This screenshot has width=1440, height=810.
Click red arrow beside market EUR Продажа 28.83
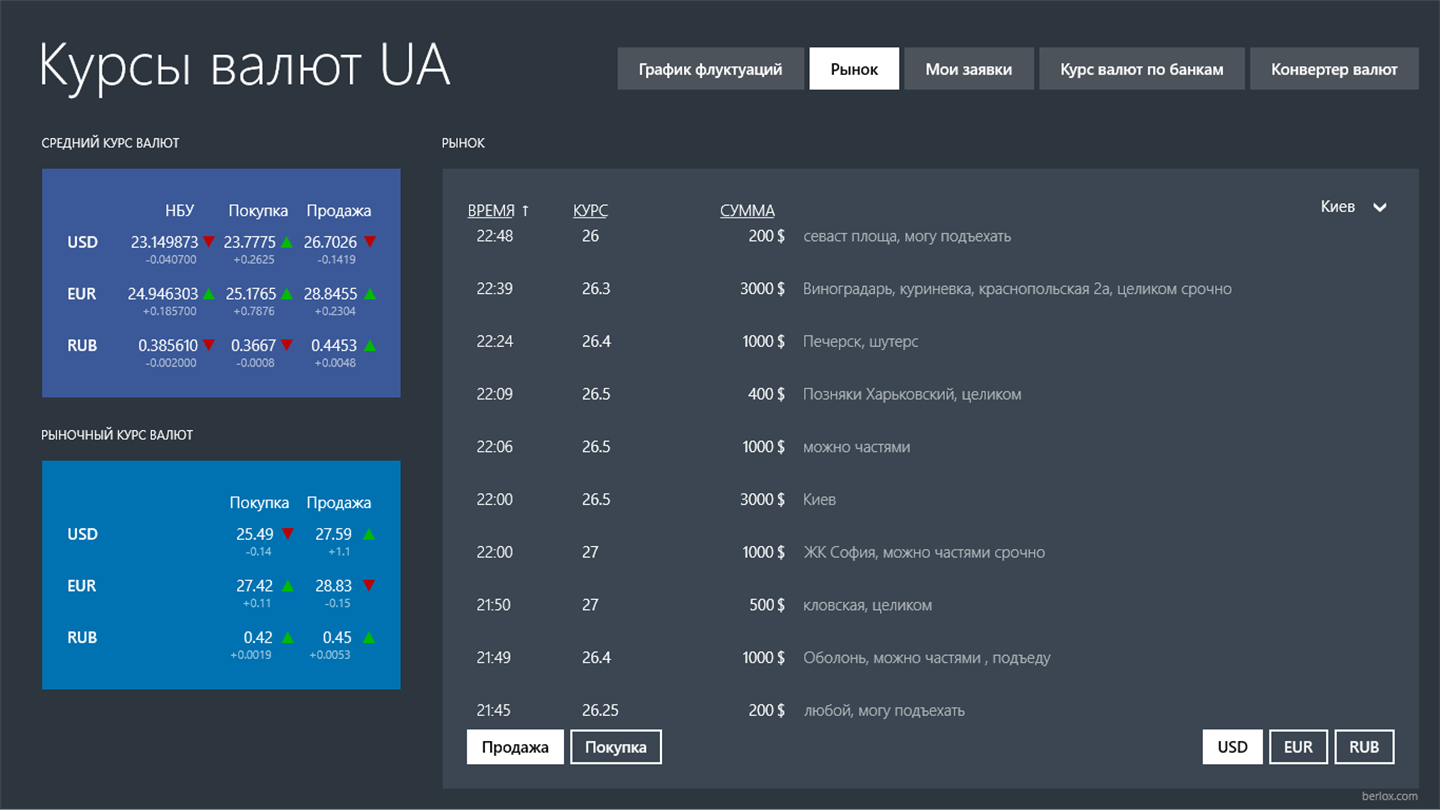369,585
